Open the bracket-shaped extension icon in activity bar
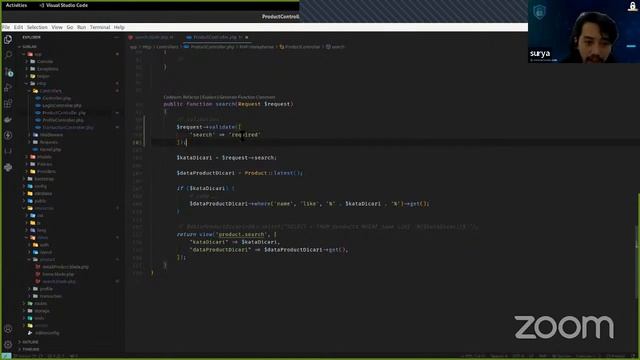The width and height of the screenshot is (640, 360). pyautogui.click(x=8, y=151)
